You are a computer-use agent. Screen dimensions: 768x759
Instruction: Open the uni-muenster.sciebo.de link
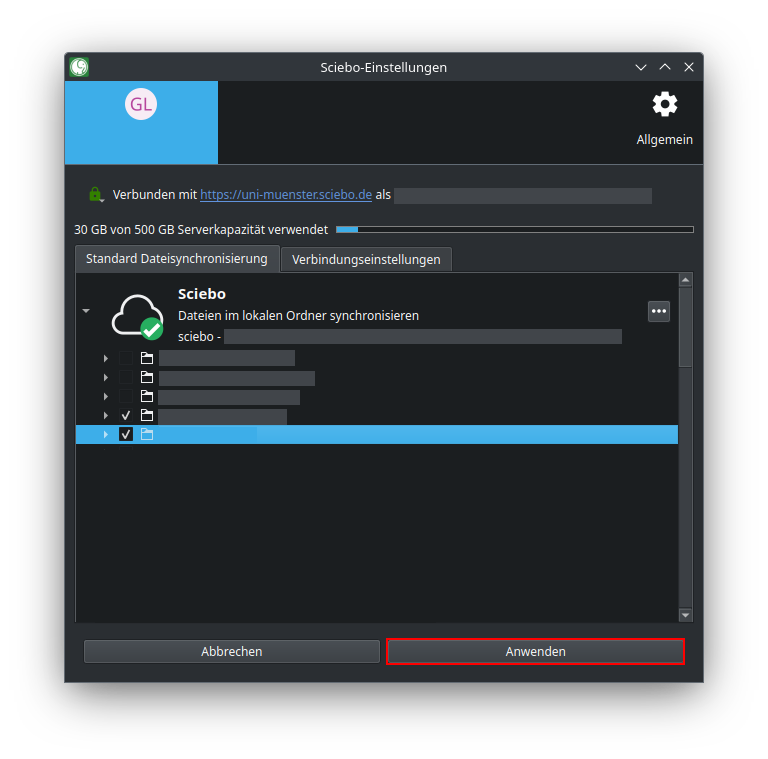pos(286,194)
